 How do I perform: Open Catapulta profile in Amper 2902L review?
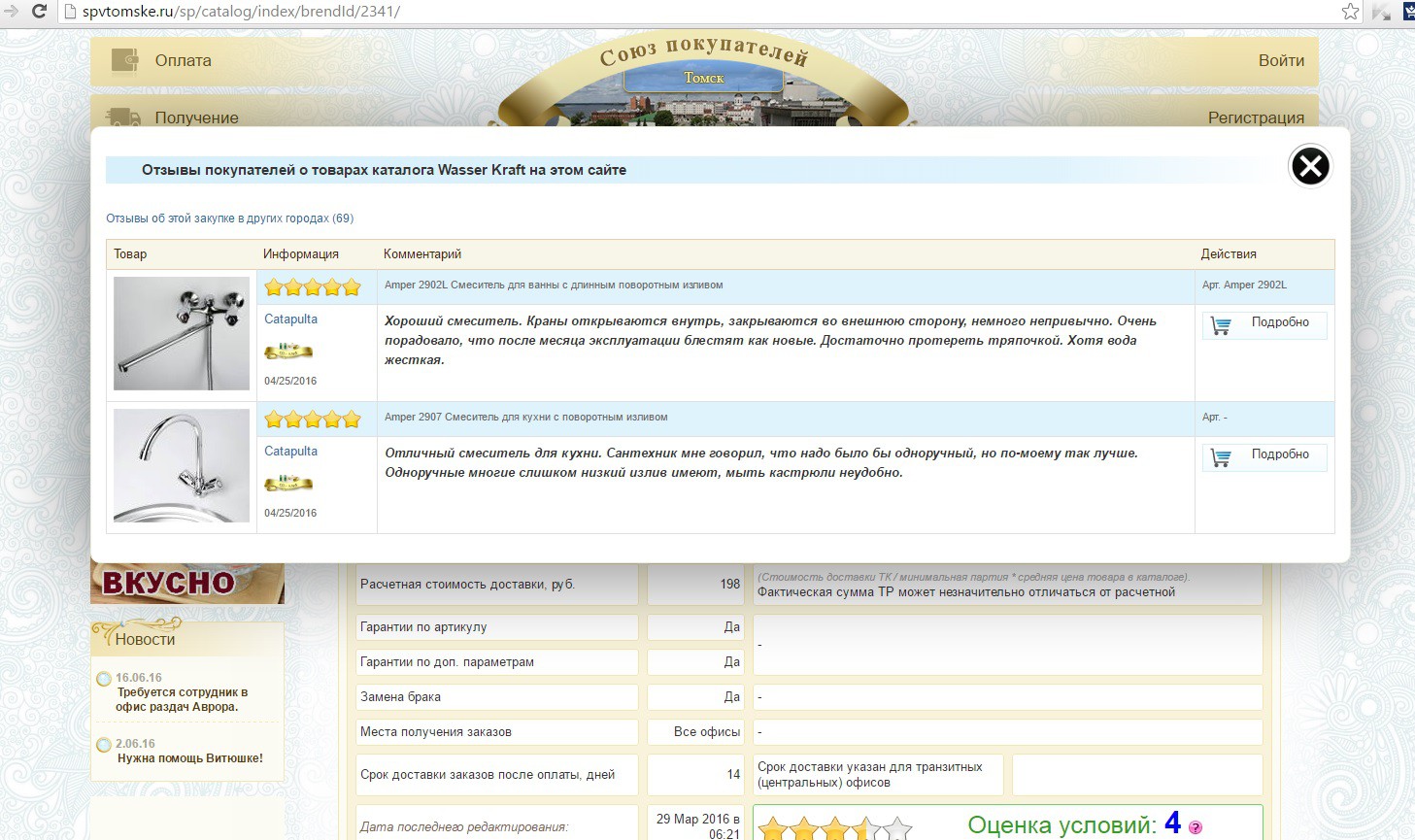(290, 319)
